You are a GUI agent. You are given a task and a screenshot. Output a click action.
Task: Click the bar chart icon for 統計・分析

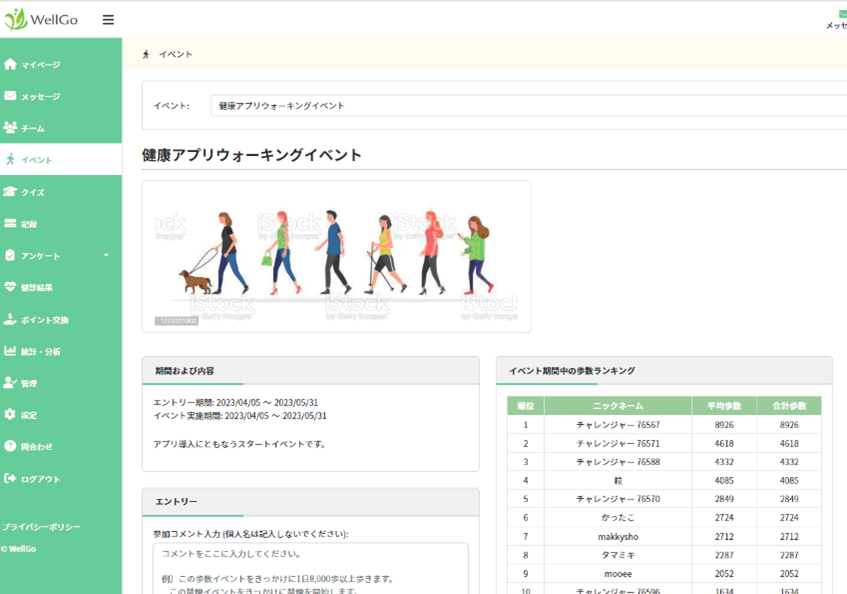(x=10, y=351)
